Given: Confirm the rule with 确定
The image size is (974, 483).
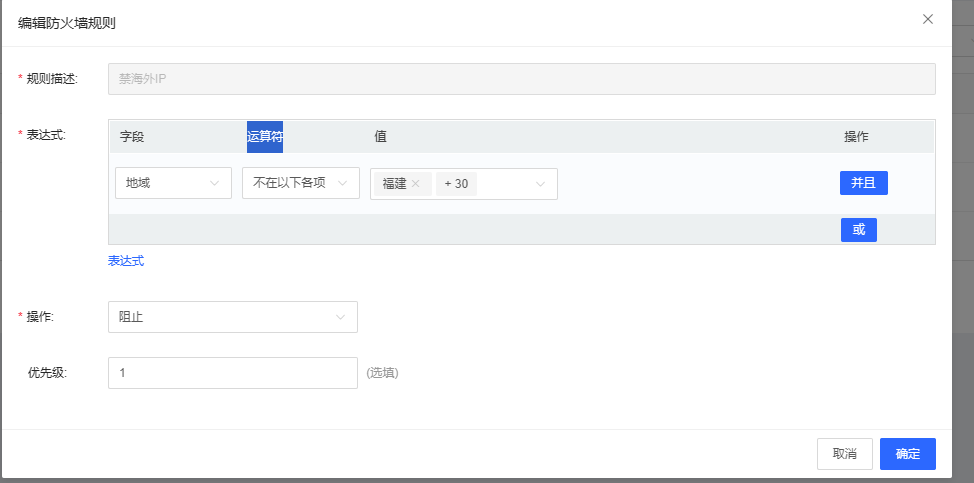Looking at the screenshot, I should [x=907, y=454].
